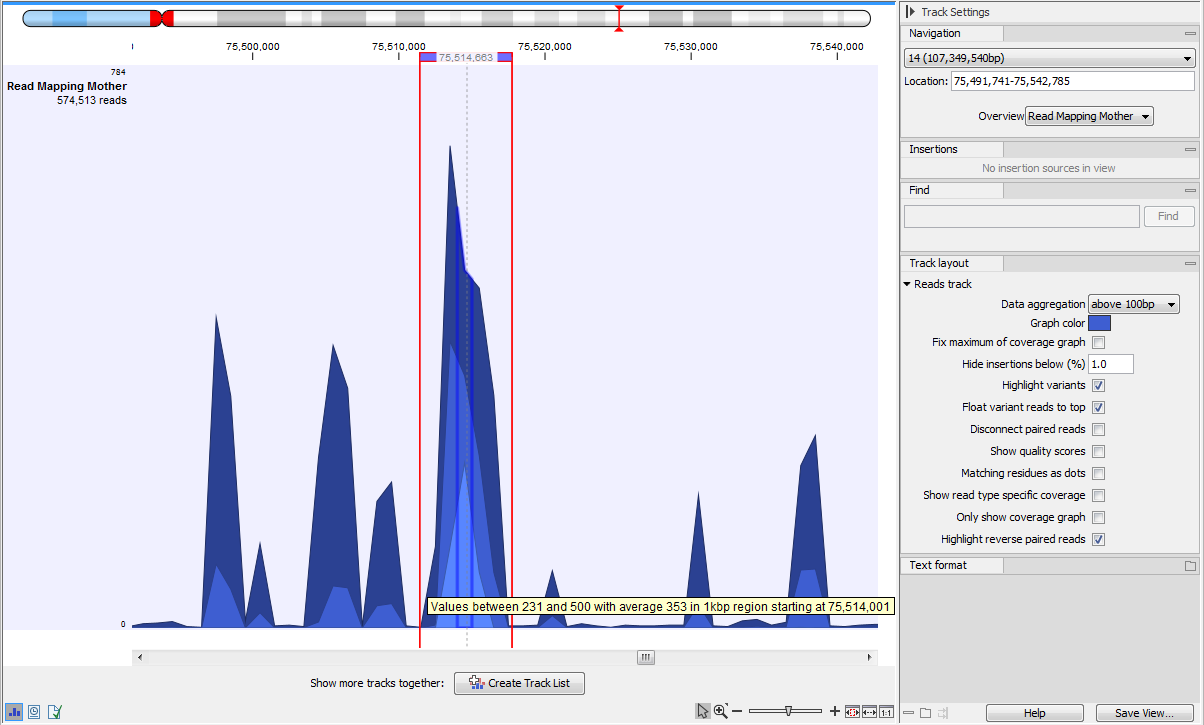Disable Highlight variants
Screen dimensions: 1204x725
pyautogui.click(x=1098, y=385)
